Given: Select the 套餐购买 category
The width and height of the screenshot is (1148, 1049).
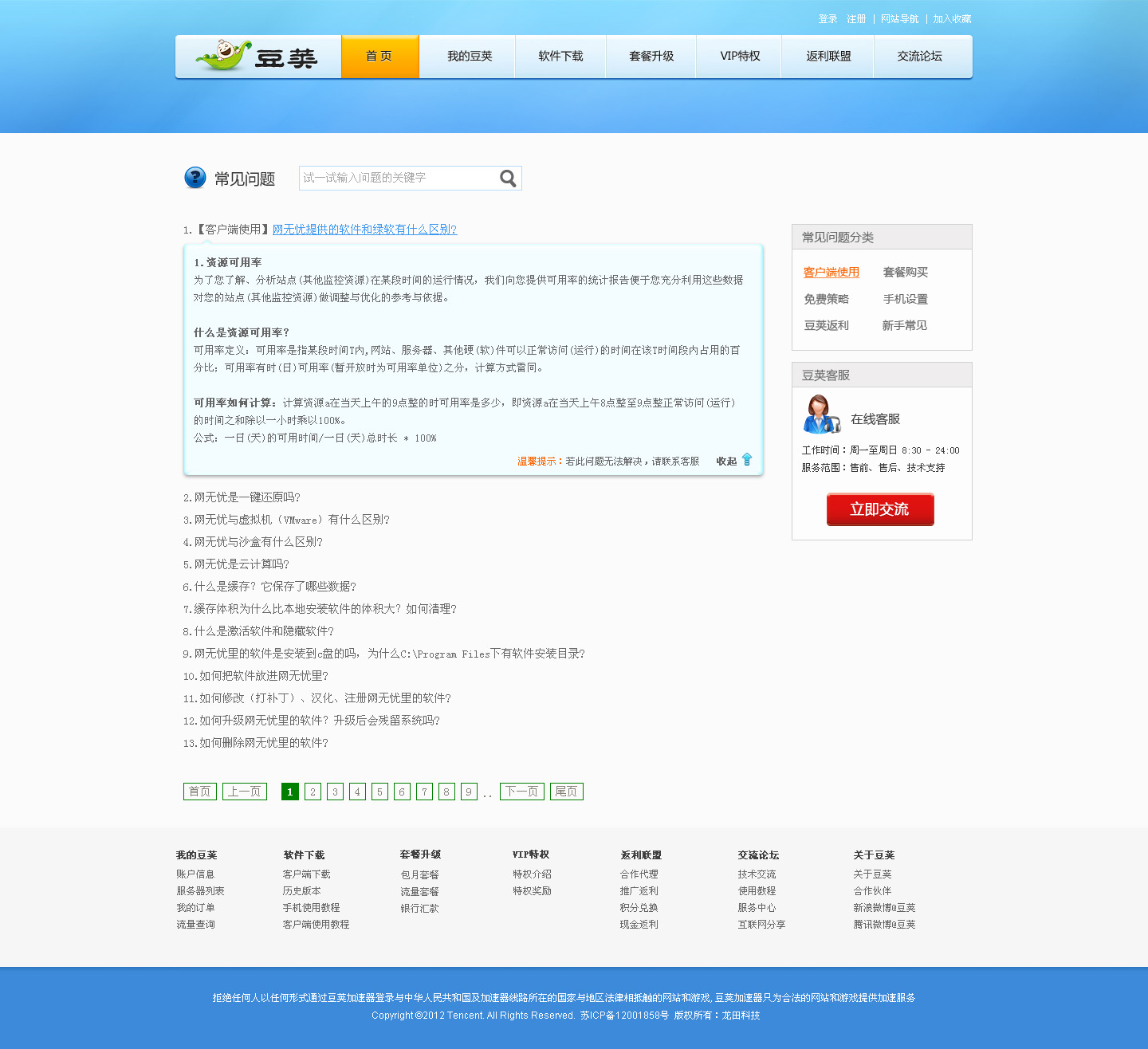Looking at the screenshot, I should point(906,273).
